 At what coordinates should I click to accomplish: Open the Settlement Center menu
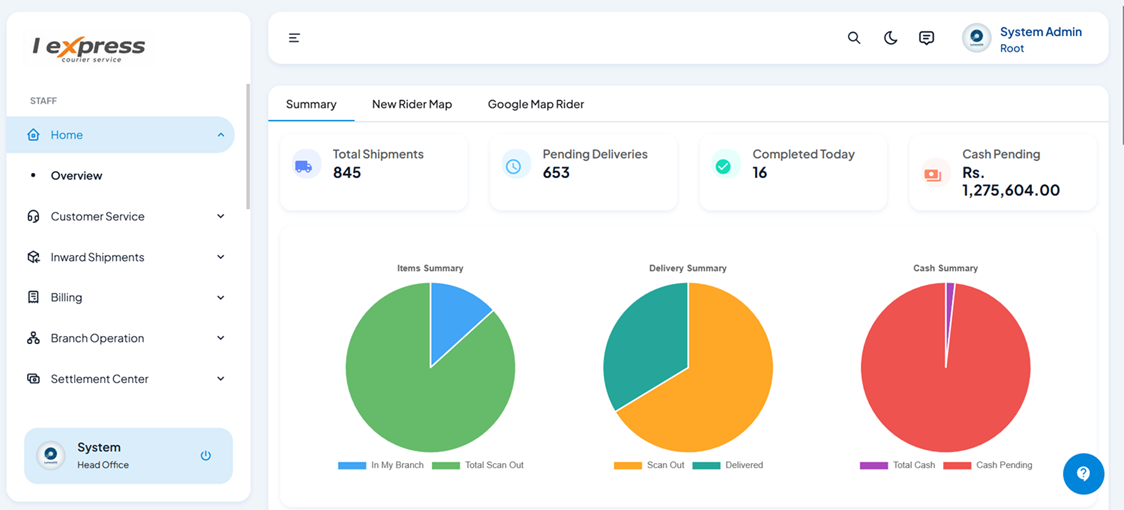pos(100,379)
